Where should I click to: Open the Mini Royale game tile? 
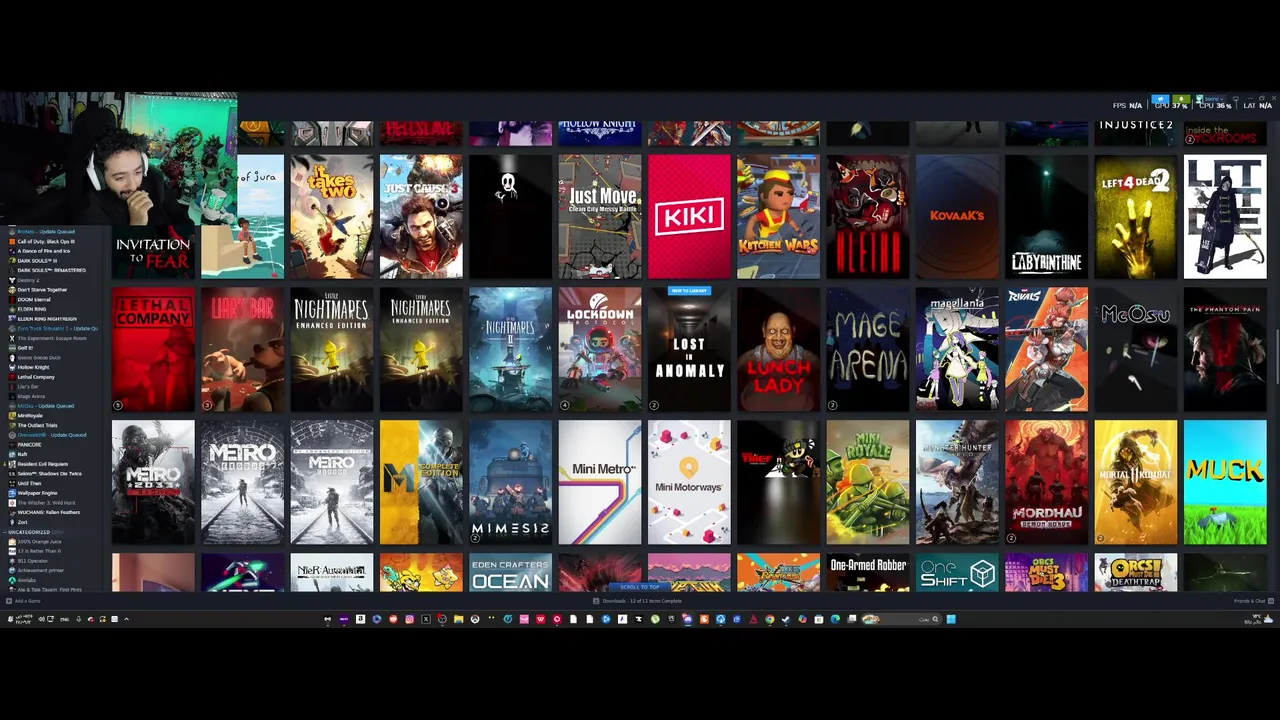[868, 482]
